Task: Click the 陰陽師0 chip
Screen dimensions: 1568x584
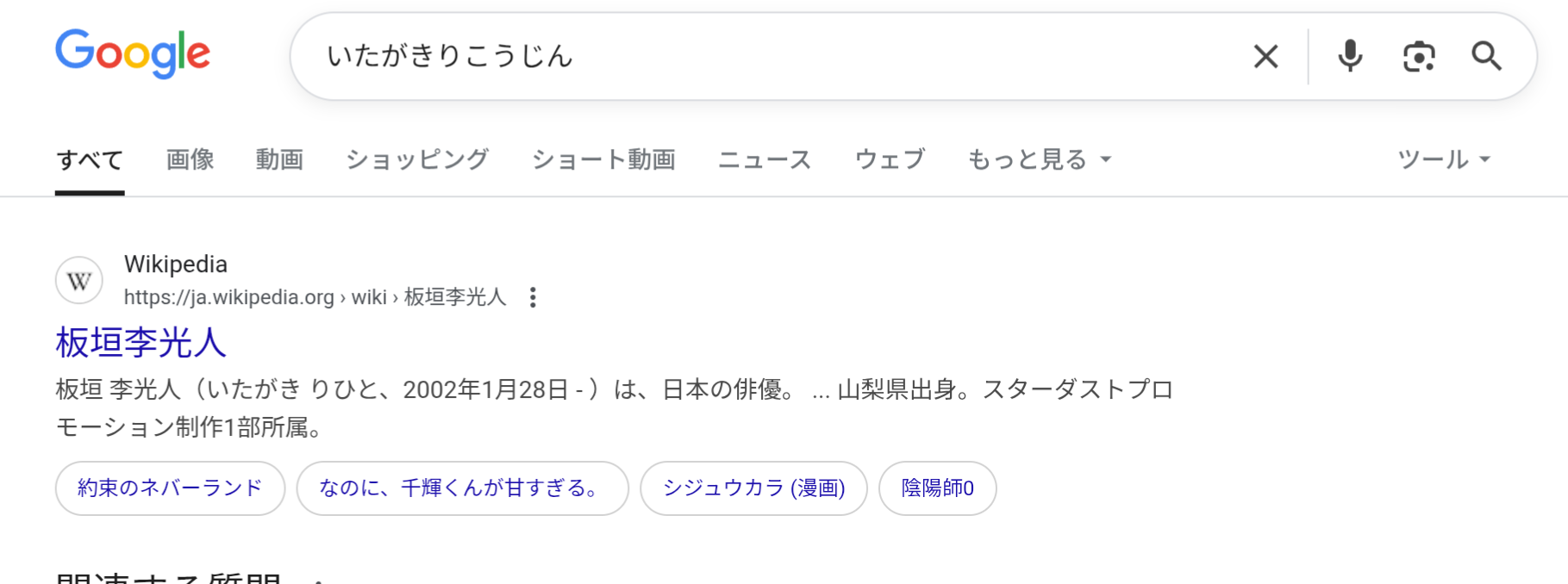Action: (x=937, y=488)
